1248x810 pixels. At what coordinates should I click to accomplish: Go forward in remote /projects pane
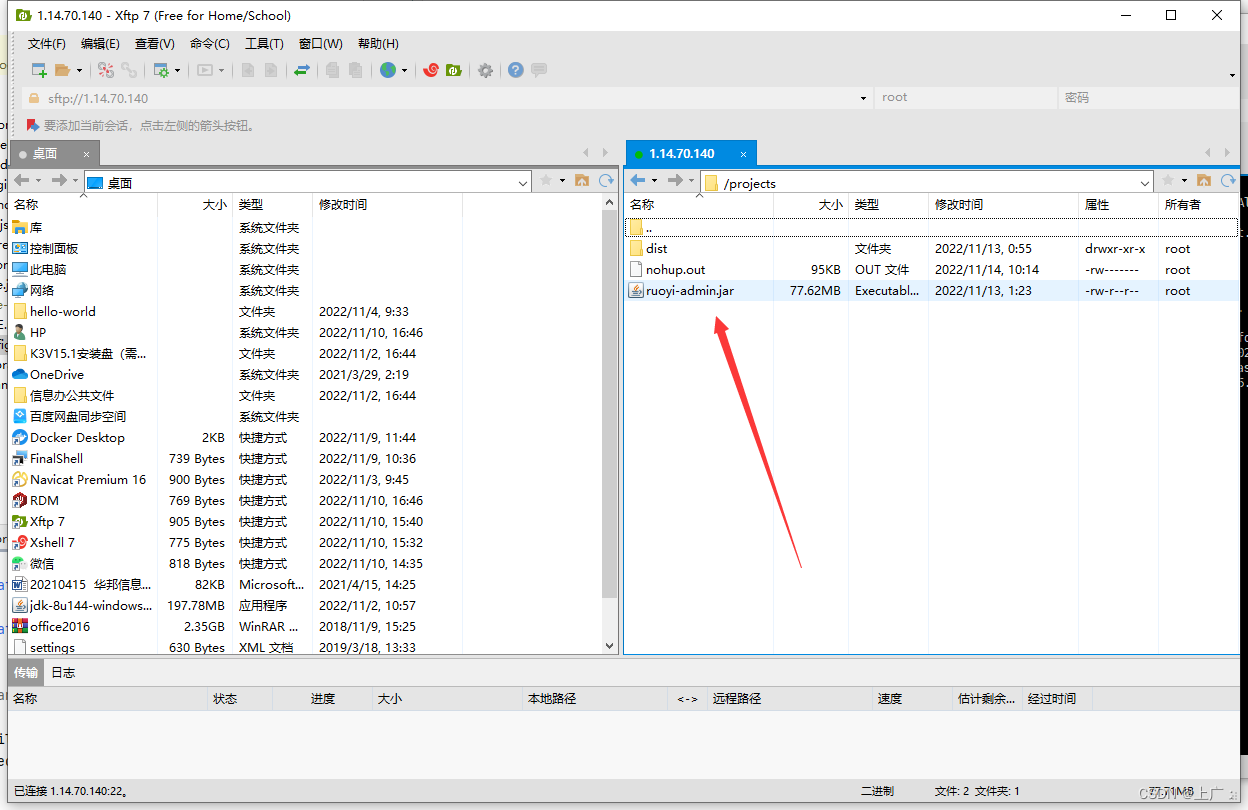point(675,180)
